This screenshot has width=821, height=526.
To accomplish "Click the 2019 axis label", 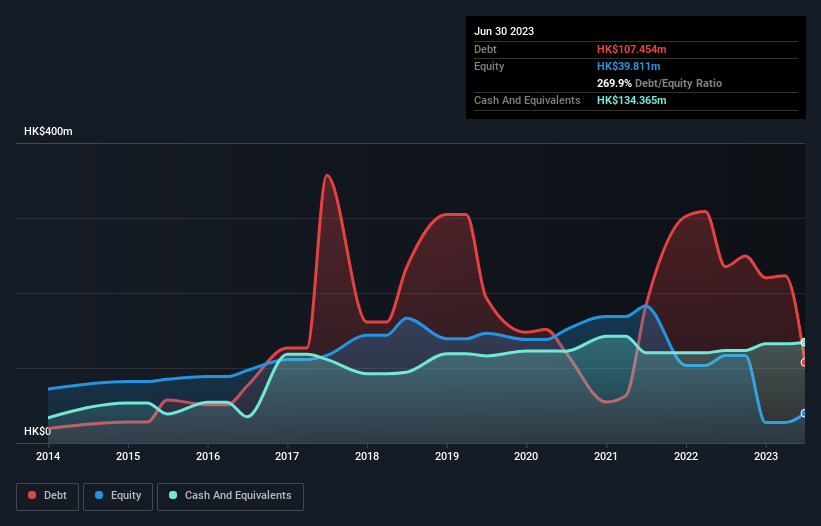I will [x=447, y=456].
